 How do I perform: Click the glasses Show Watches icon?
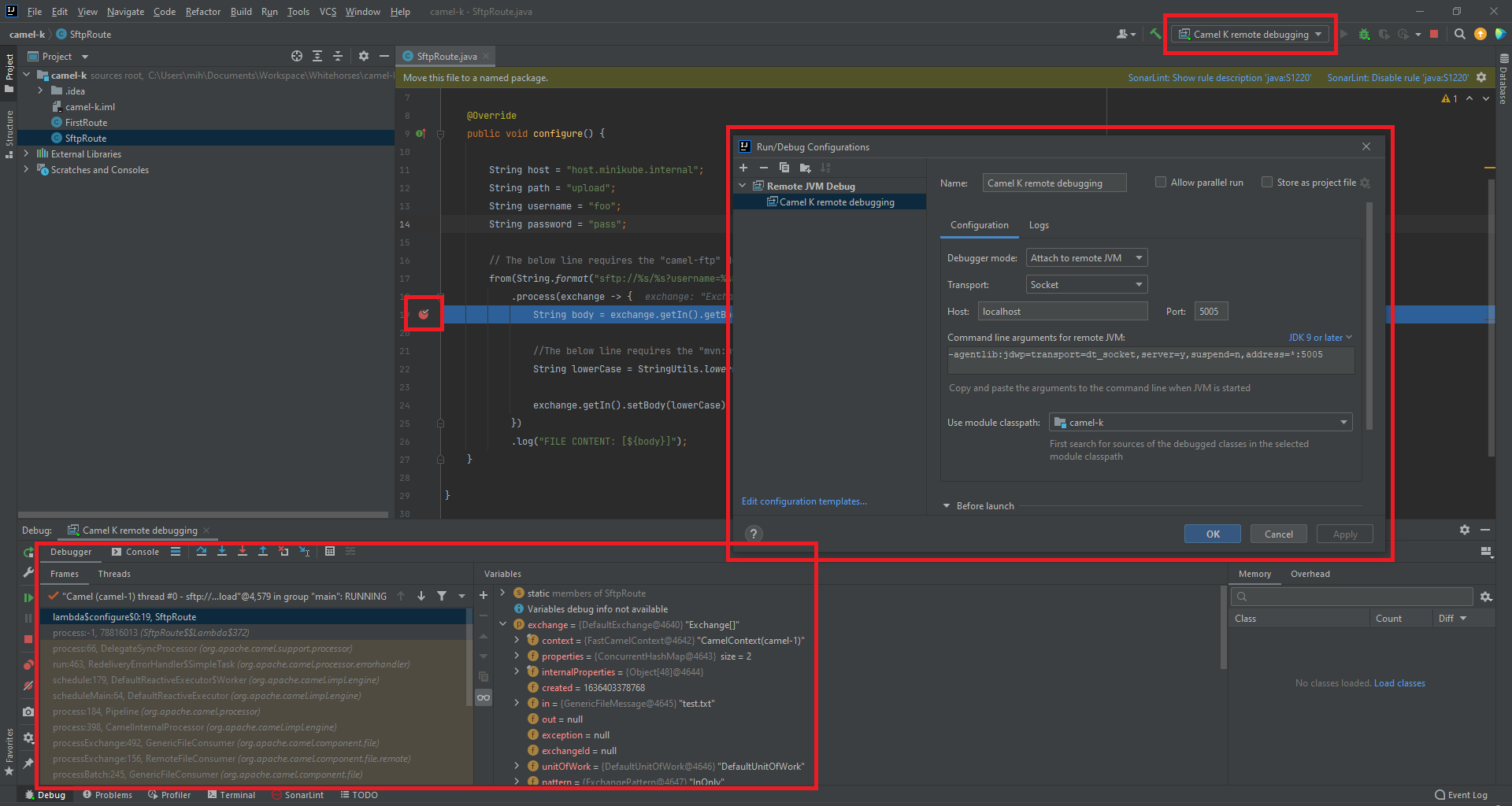(484, 697)
